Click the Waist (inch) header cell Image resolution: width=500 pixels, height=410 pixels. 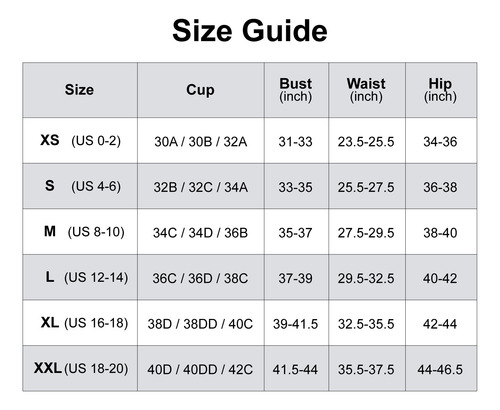367,90
